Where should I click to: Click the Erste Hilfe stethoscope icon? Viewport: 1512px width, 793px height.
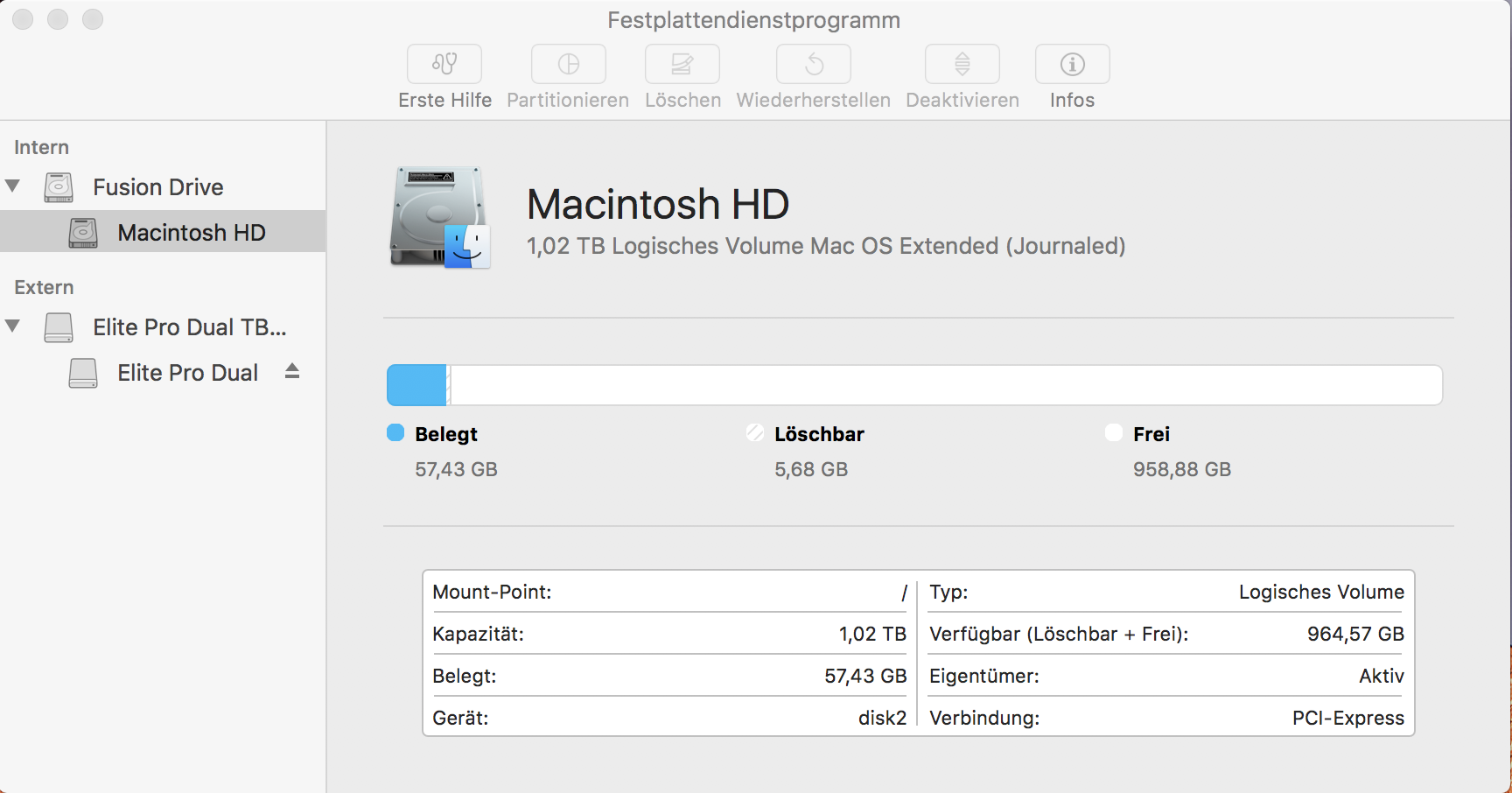(x=444, y=65)
